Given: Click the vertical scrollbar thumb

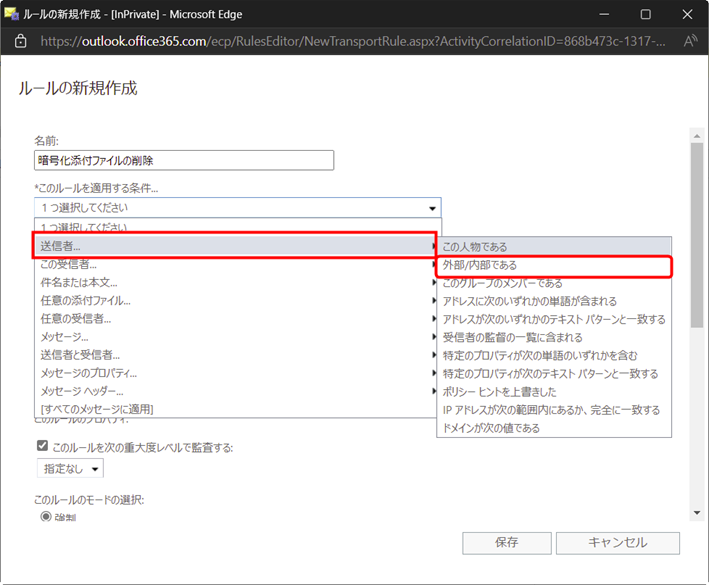Looking at the screenshot, I should 697,235.
